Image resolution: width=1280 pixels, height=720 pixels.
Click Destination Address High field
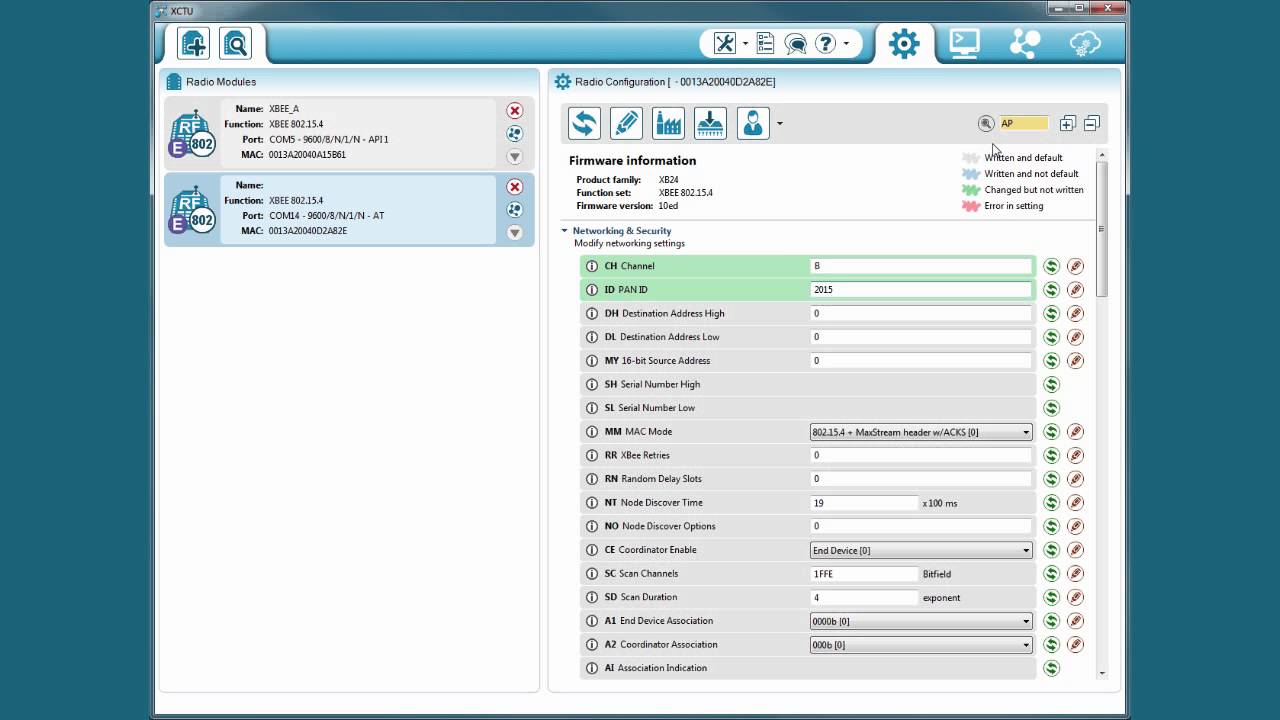click(920, 313)
